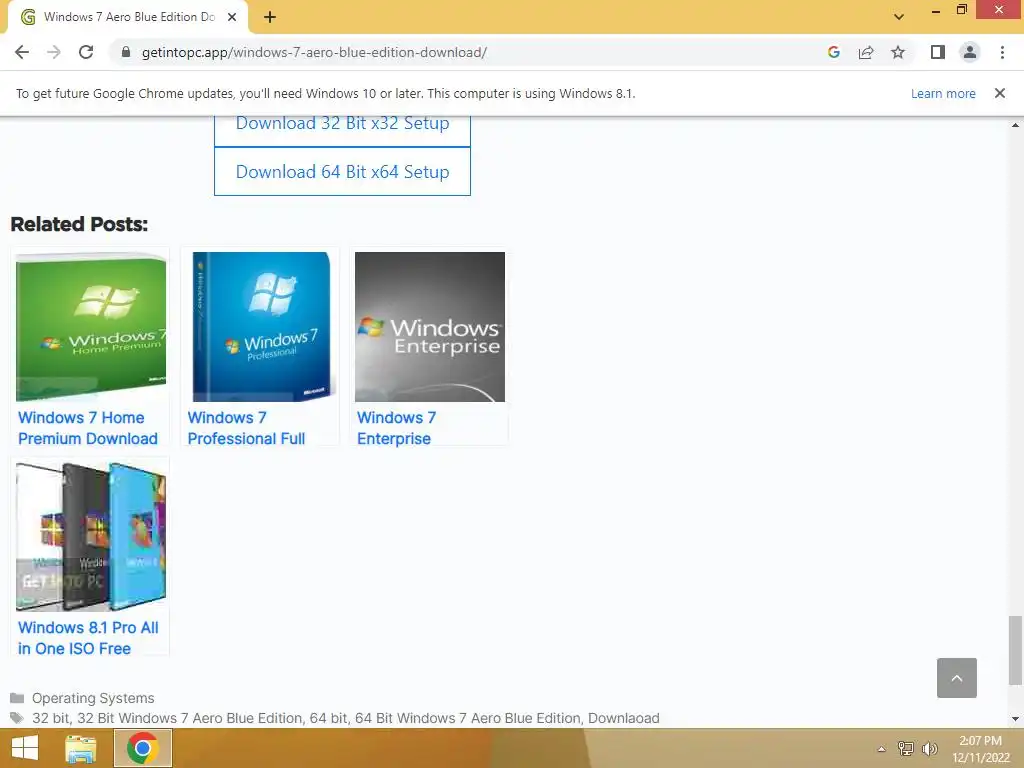Open File Explorer from the taskbar
Viewport: 1024px width, 768px height.
pyautogui.click(x=81, y=748)
